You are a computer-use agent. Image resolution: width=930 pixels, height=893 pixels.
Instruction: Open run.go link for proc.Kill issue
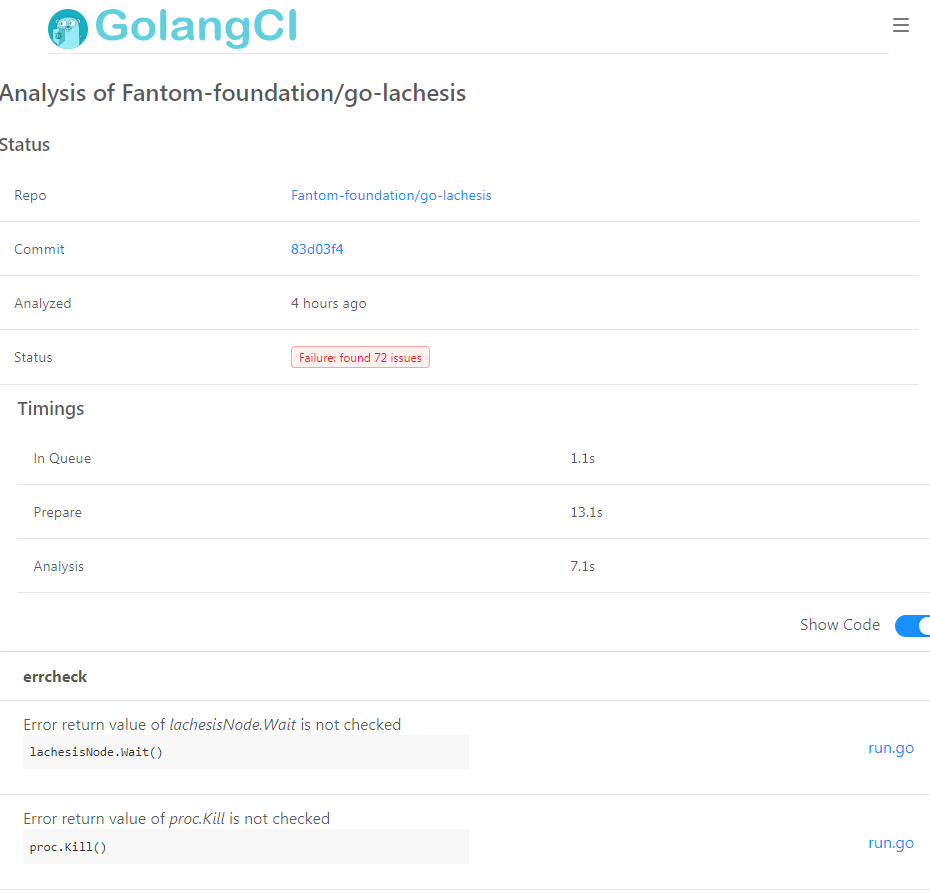[x=891, y=843]
